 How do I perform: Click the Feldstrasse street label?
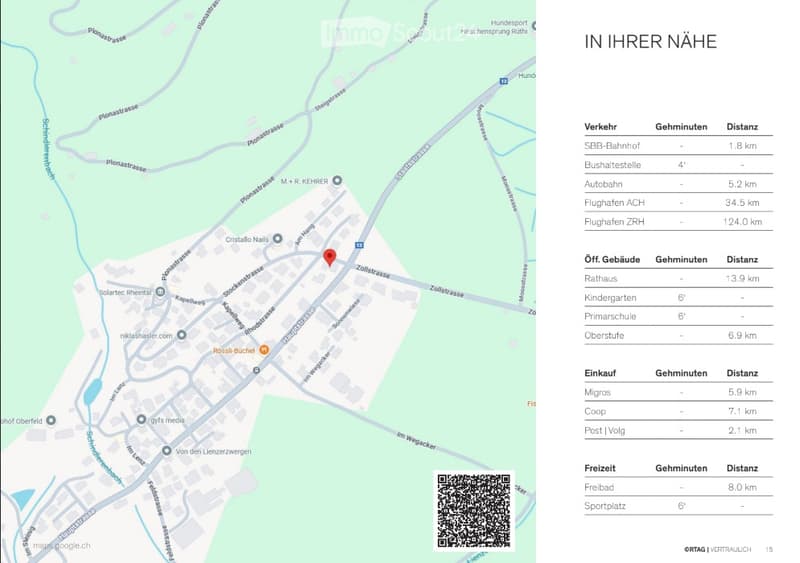pyautogui.click(x=154, y=498)
